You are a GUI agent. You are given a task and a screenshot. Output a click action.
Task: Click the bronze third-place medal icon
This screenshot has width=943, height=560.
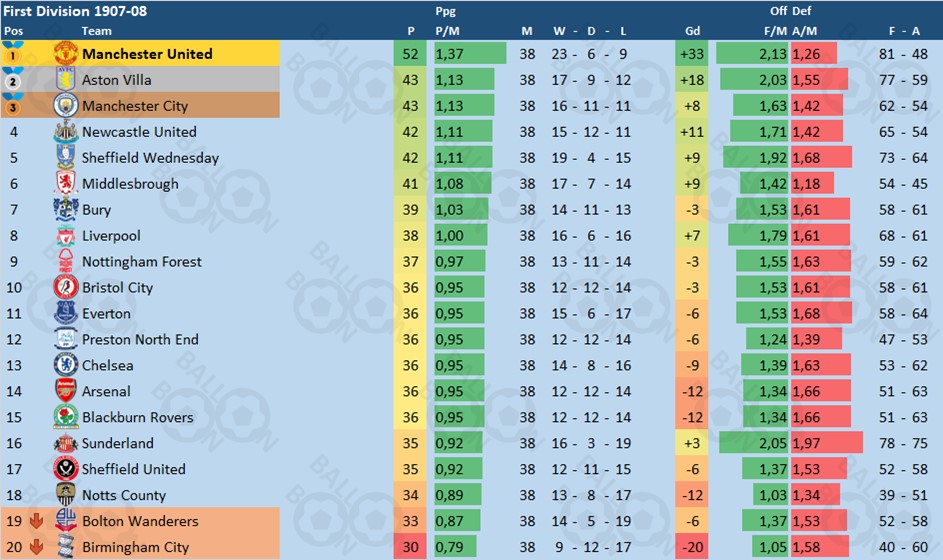13,105
